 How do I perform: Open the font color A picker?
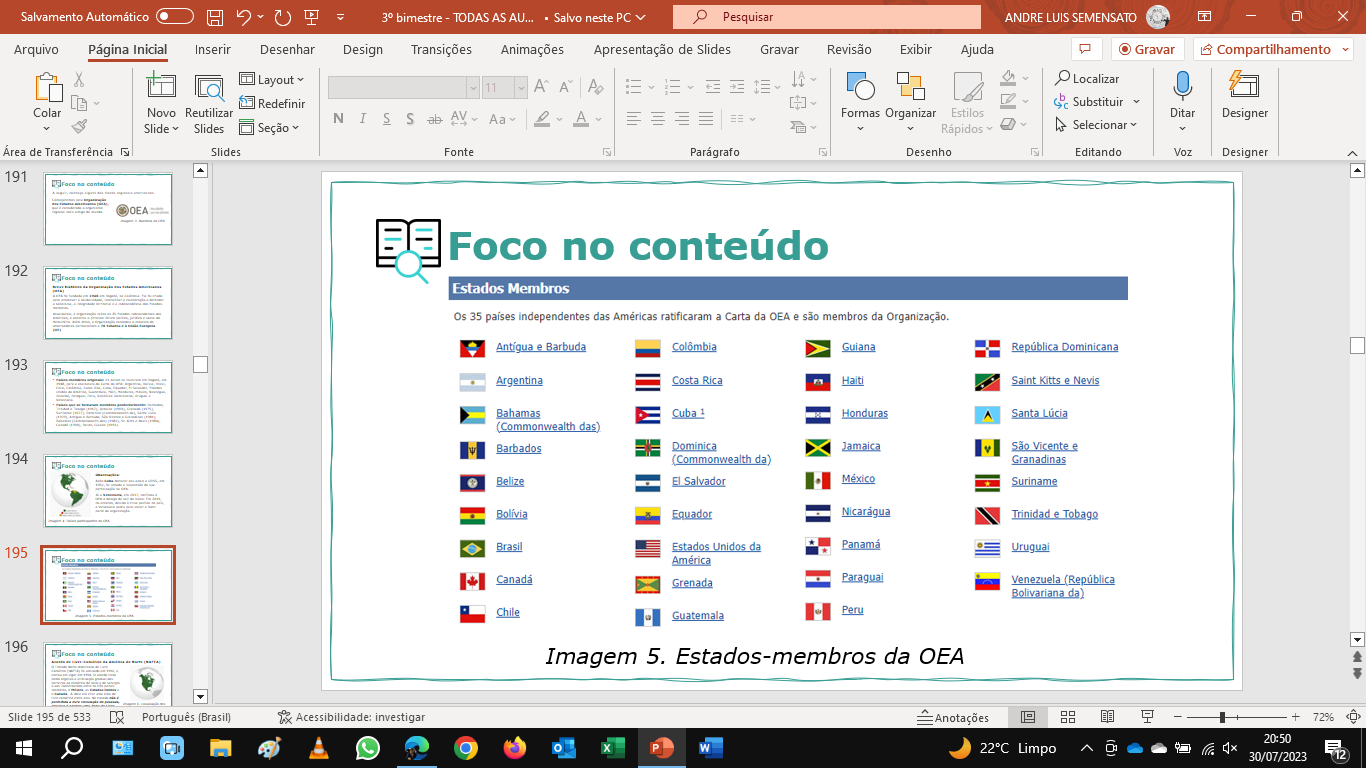point(583,119)
